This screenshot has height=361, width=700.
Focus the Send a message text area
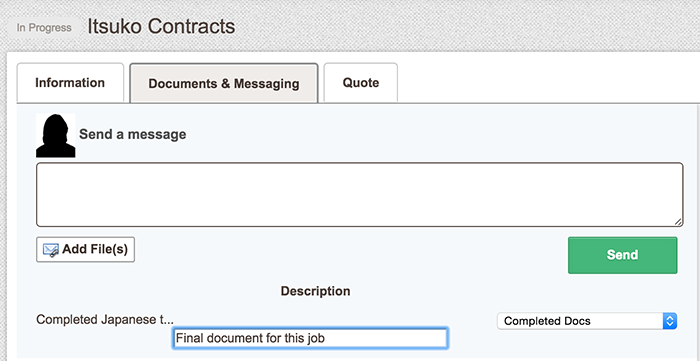(x=359, y=195)
